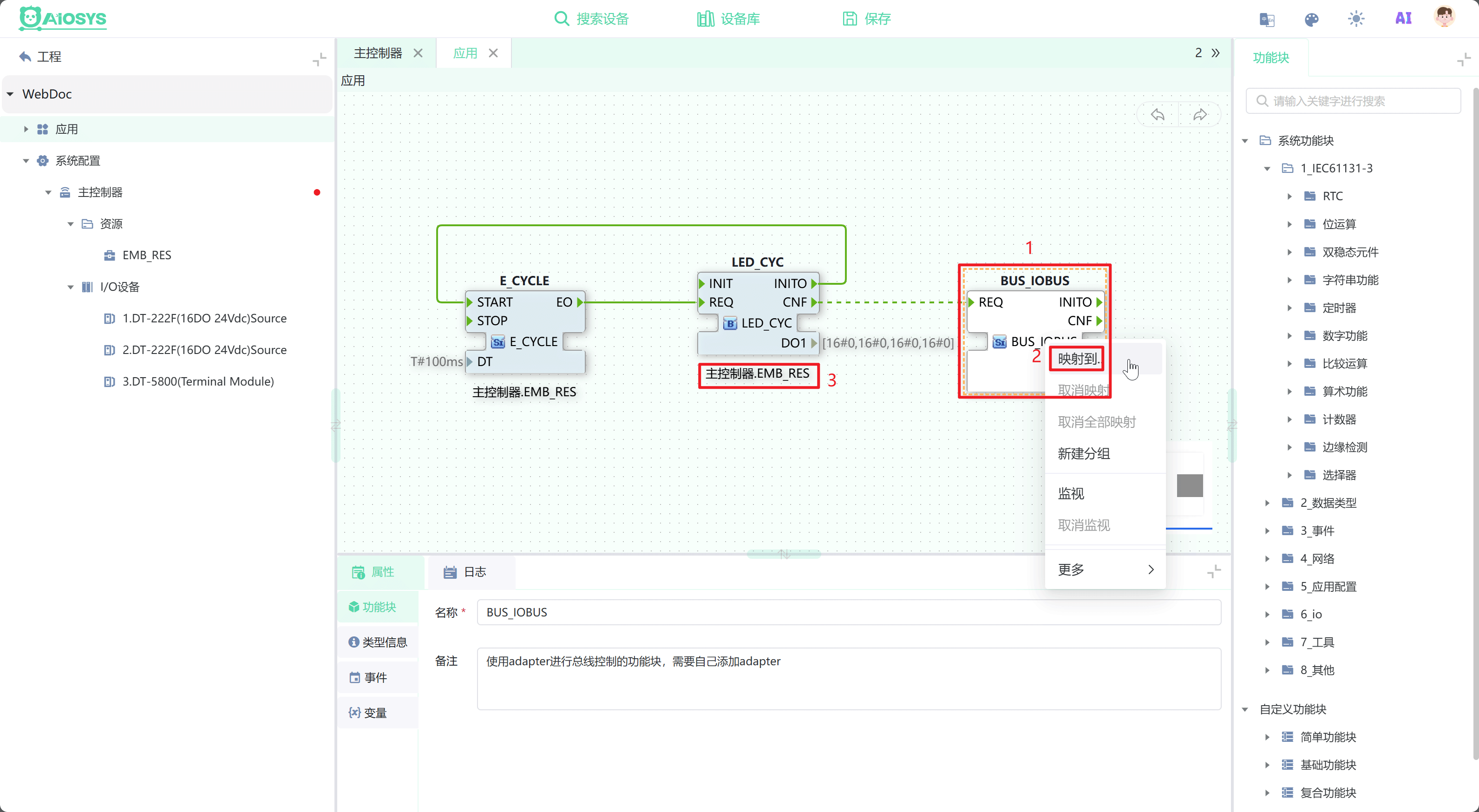This screenshot has height=812, width=1479.
Task: Open 类型信息 properties section
Action: (x=378, y=642)
